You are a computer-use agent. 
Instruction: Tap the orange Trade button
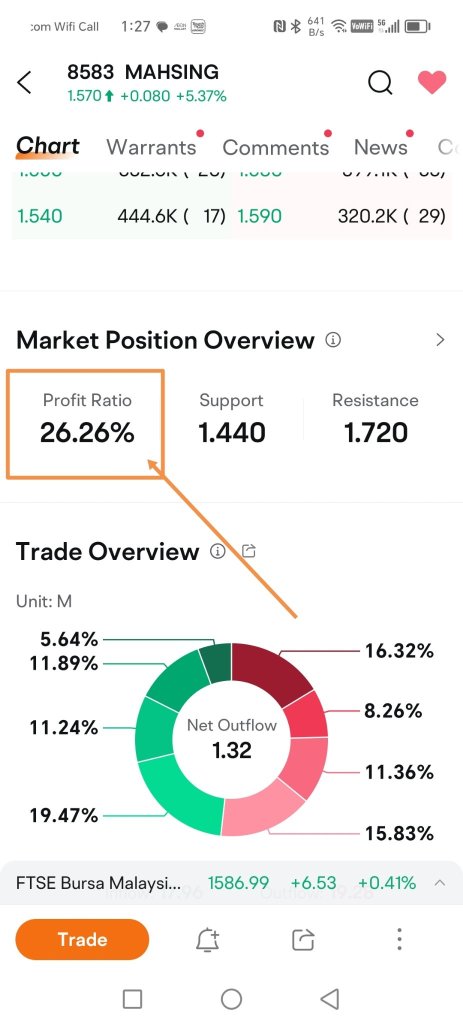82,940
